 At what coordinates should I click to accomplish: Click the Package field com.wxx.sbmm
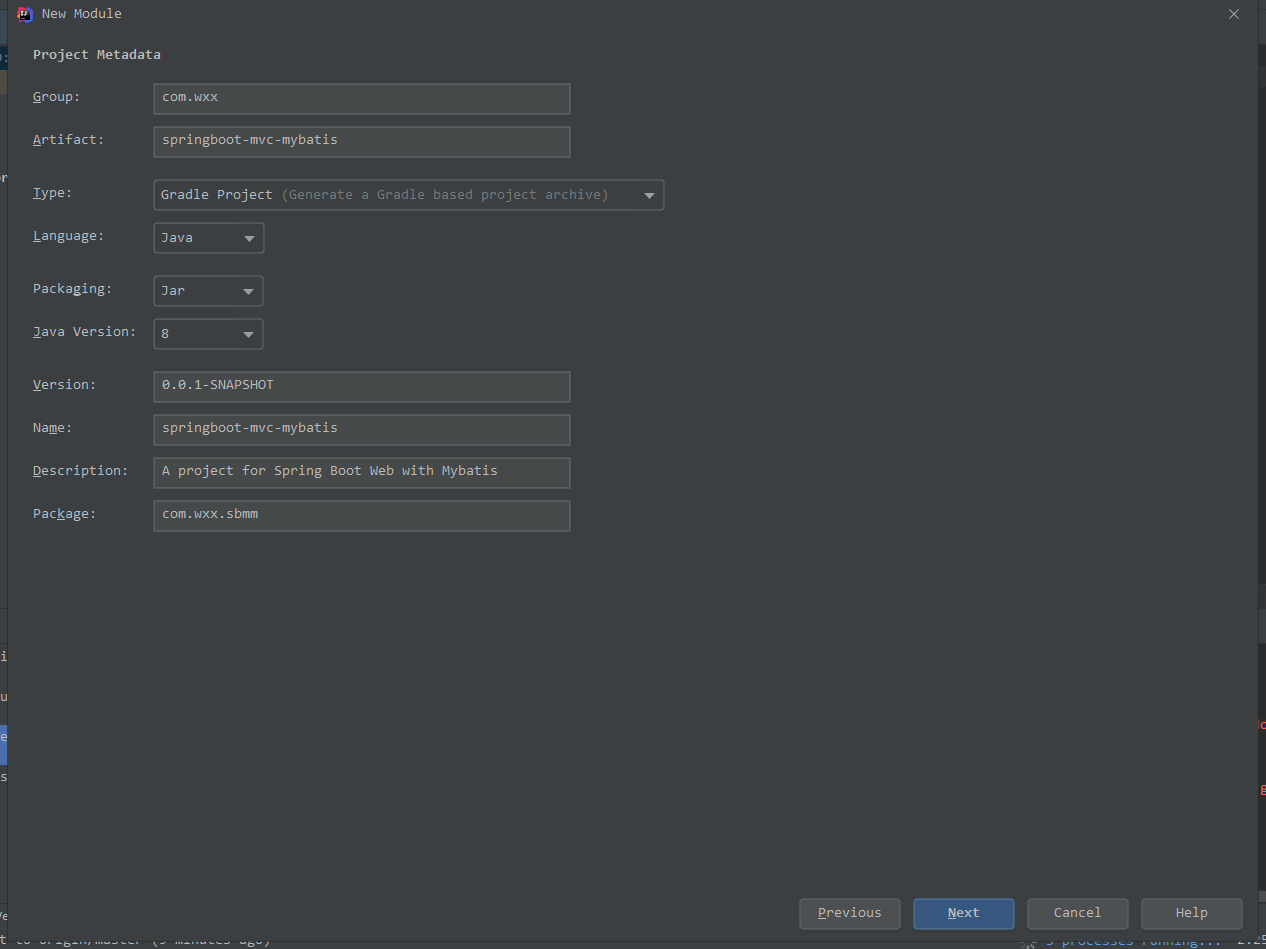click(361, 515)
